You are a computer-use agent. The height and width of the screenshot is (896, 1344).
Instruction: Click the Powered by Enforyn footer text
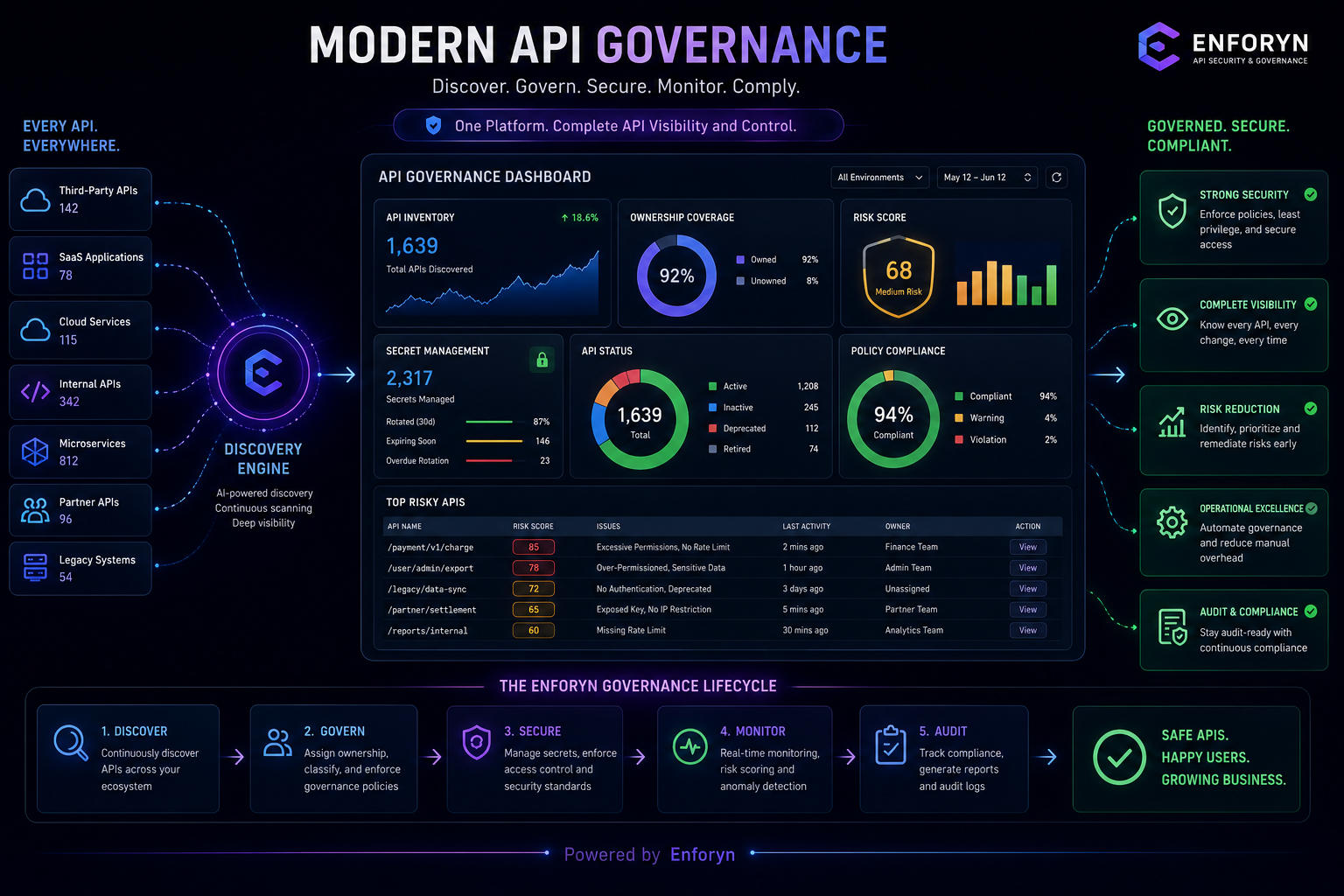click(649, 854)
